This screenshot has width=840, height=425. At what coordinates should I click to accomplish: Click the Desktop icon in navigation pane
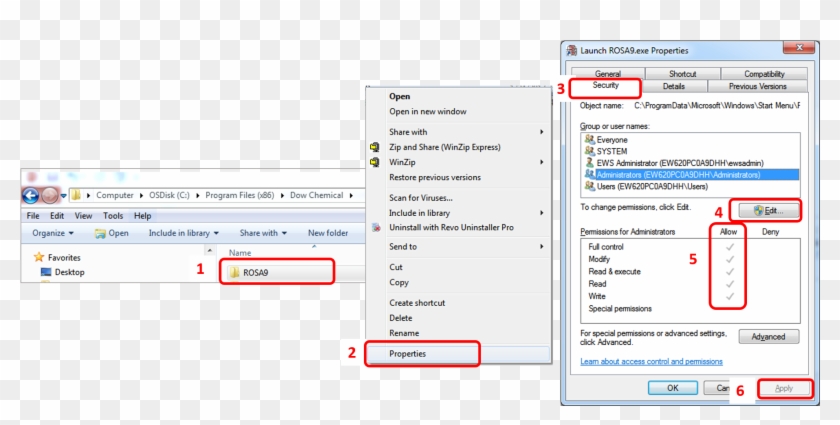(x=46, y=272)
